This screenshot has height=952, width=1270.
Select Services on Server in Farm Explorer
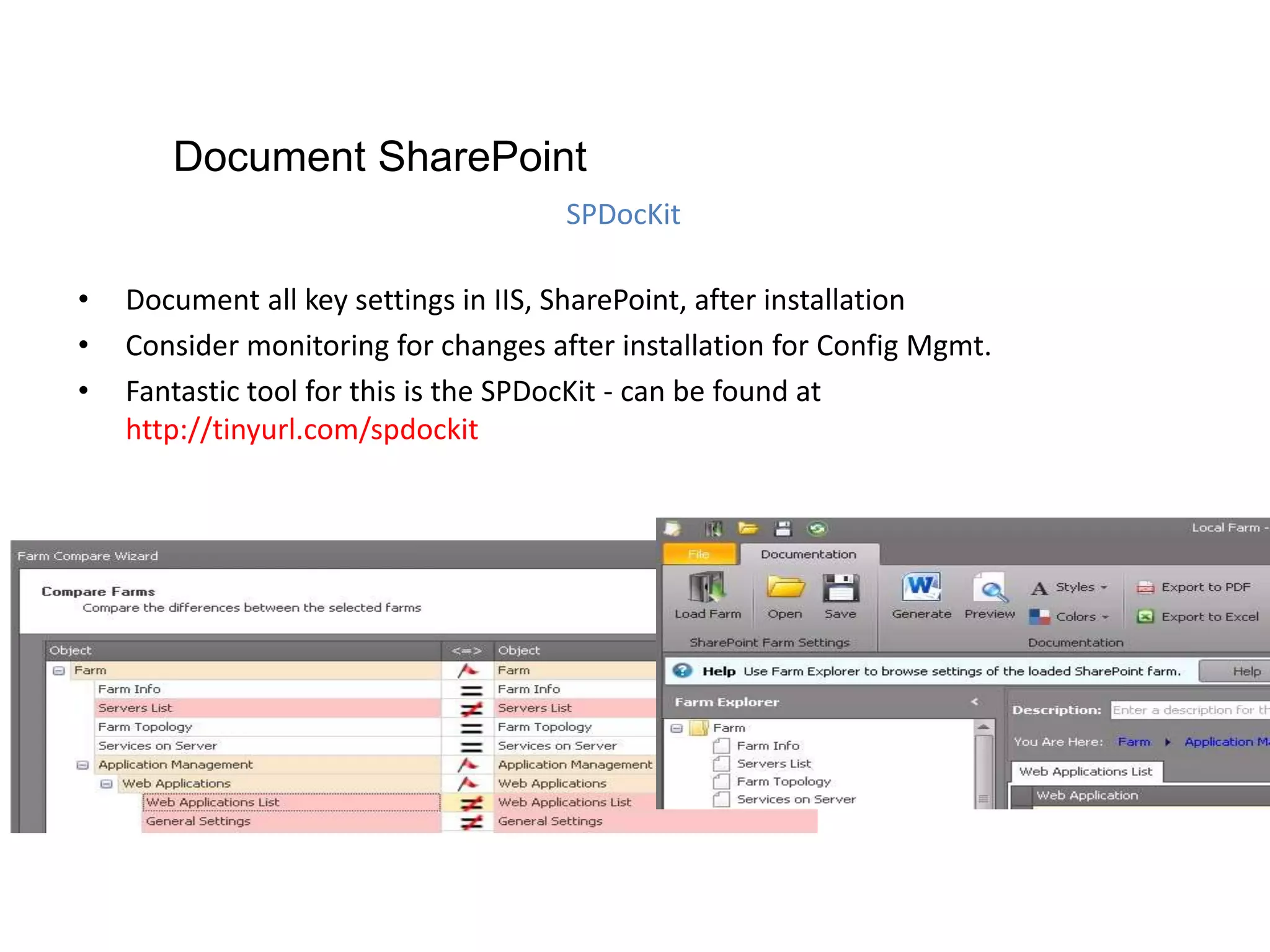(796, 800)
